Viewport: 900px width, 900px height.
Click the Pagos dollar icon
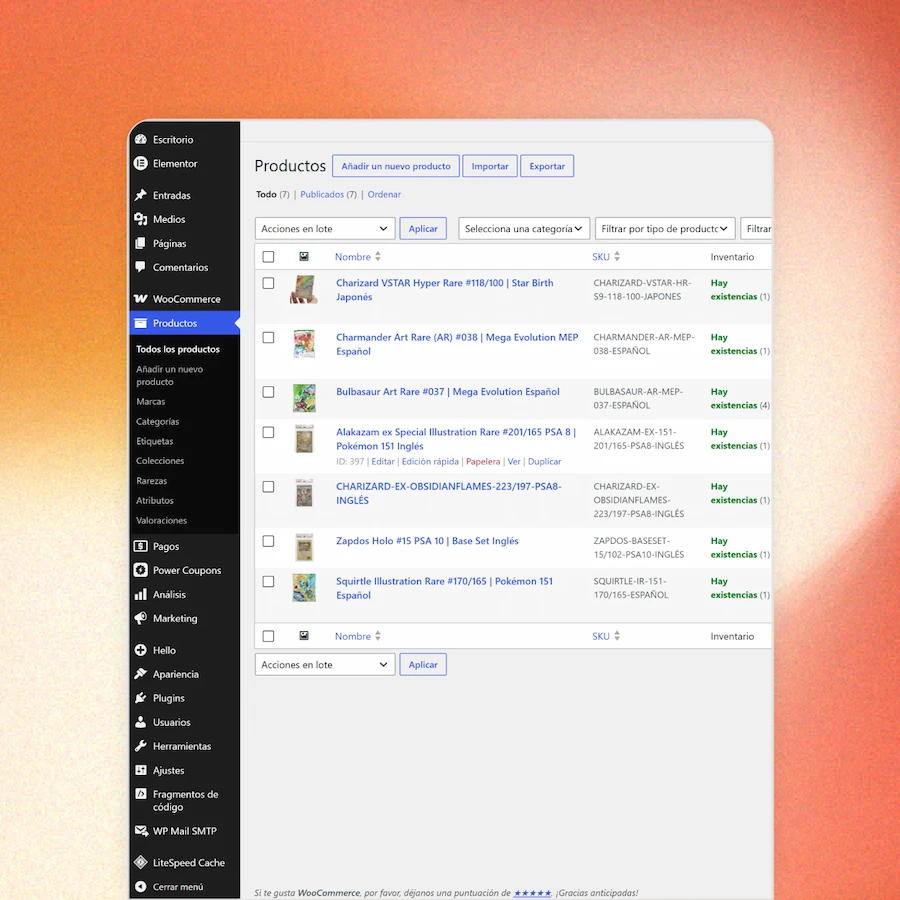(141, 546)
